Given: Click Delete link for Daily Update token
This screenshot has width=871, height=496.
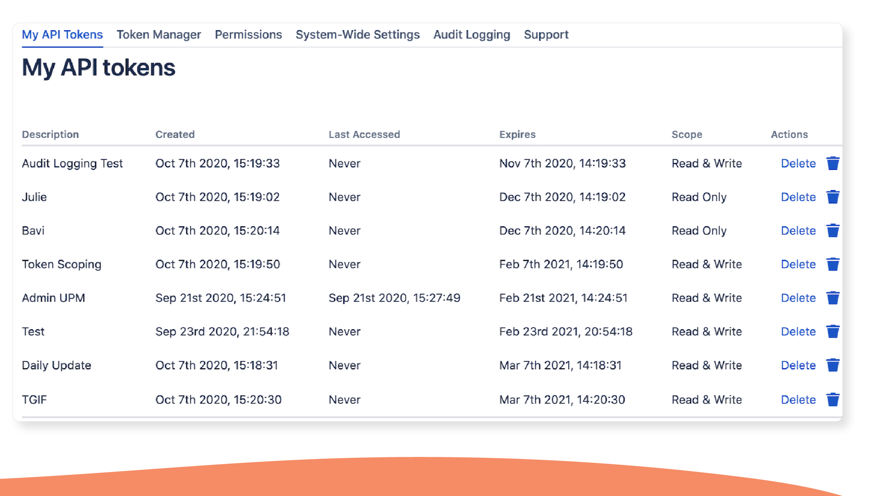Looking at the screenshot, I should tap(798, 365).
